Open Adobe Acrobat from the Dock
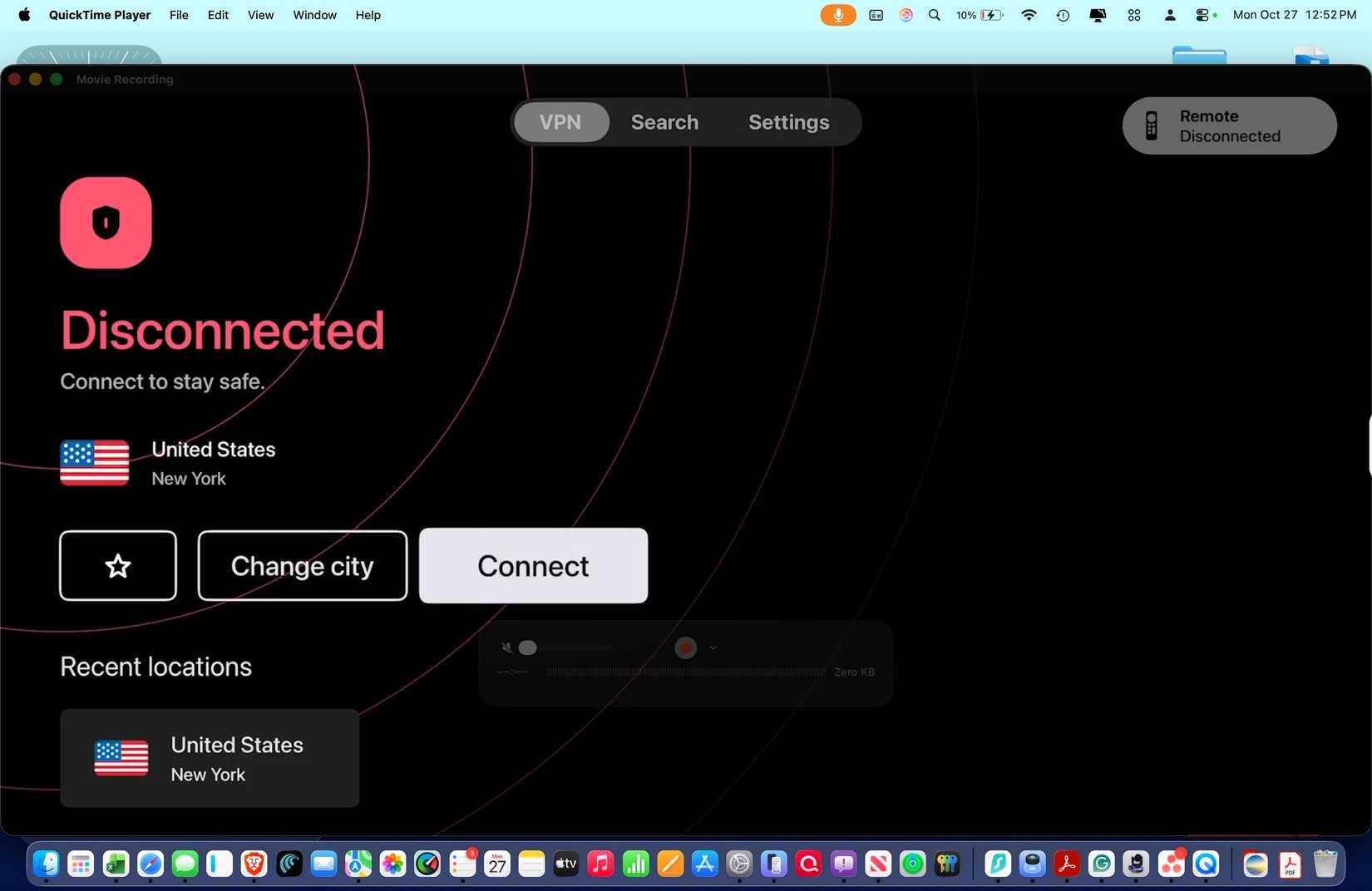 tap(1068, 864)
